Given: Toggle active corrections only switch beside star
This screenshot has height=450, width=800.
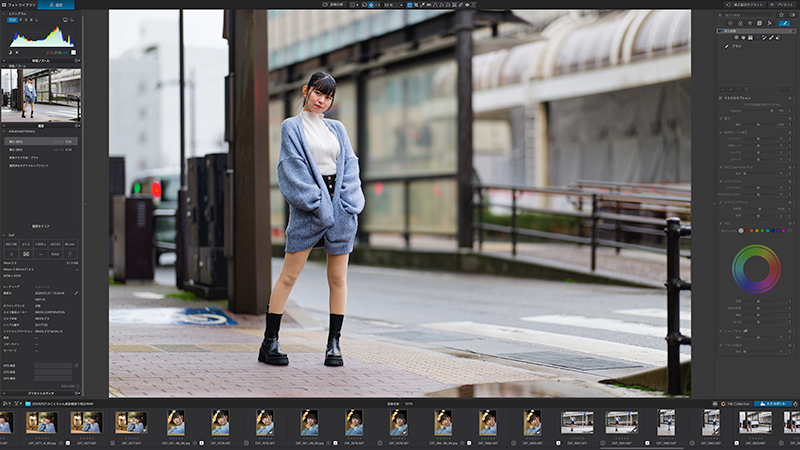Looking at the screenshot, I should 792,15.
